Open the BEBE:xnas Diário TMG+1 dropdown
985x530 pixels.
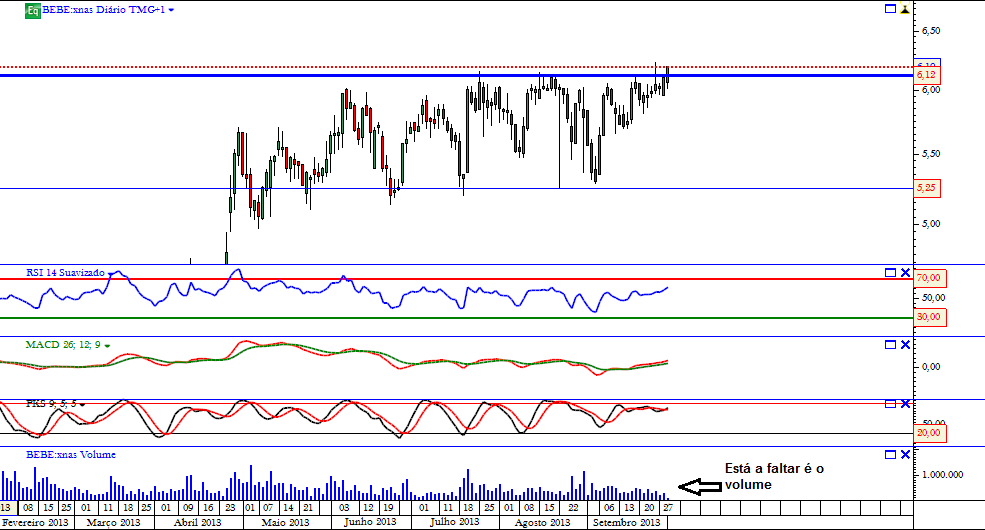171,10
